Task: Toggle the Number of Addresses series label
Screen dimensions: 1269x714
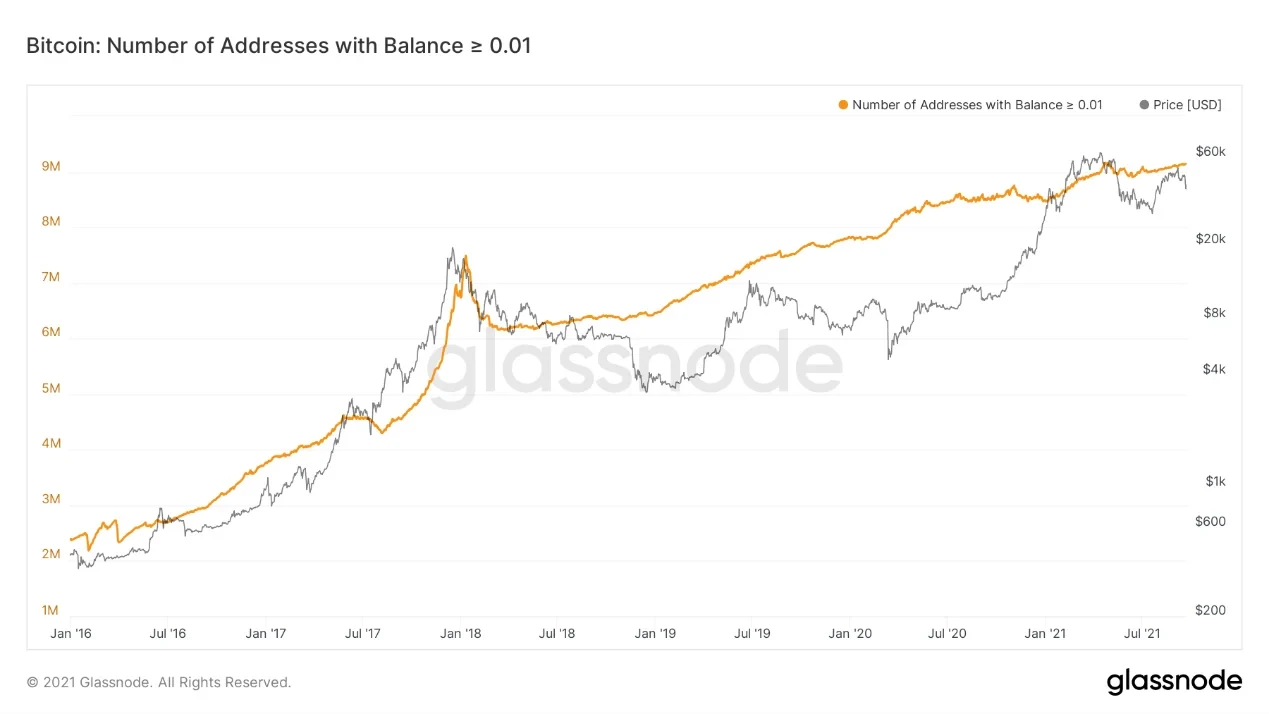Action: 977,105
